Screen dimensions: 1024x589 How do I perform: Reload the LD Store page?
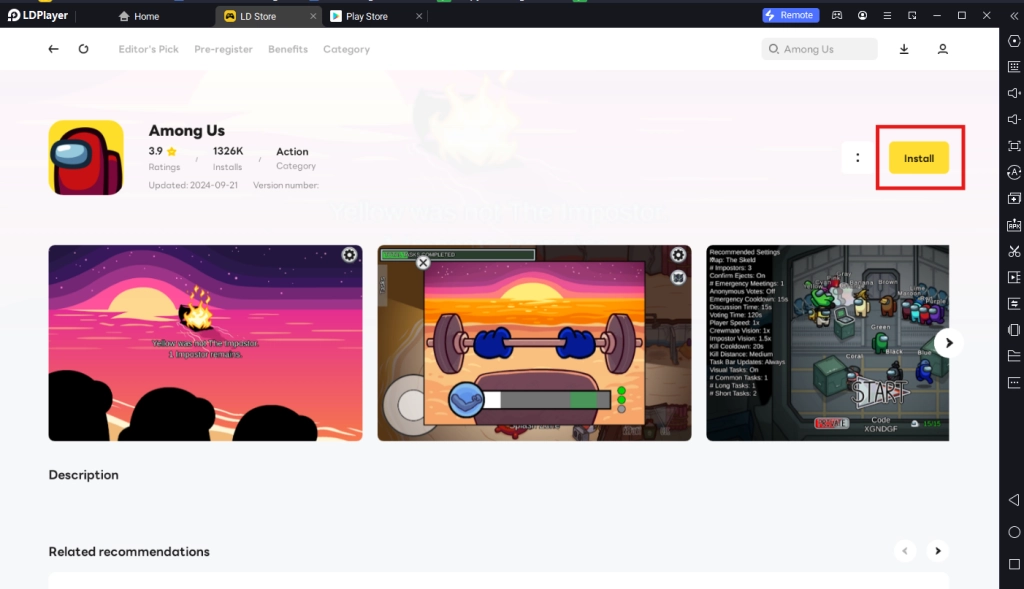click(x=84, y=49)
